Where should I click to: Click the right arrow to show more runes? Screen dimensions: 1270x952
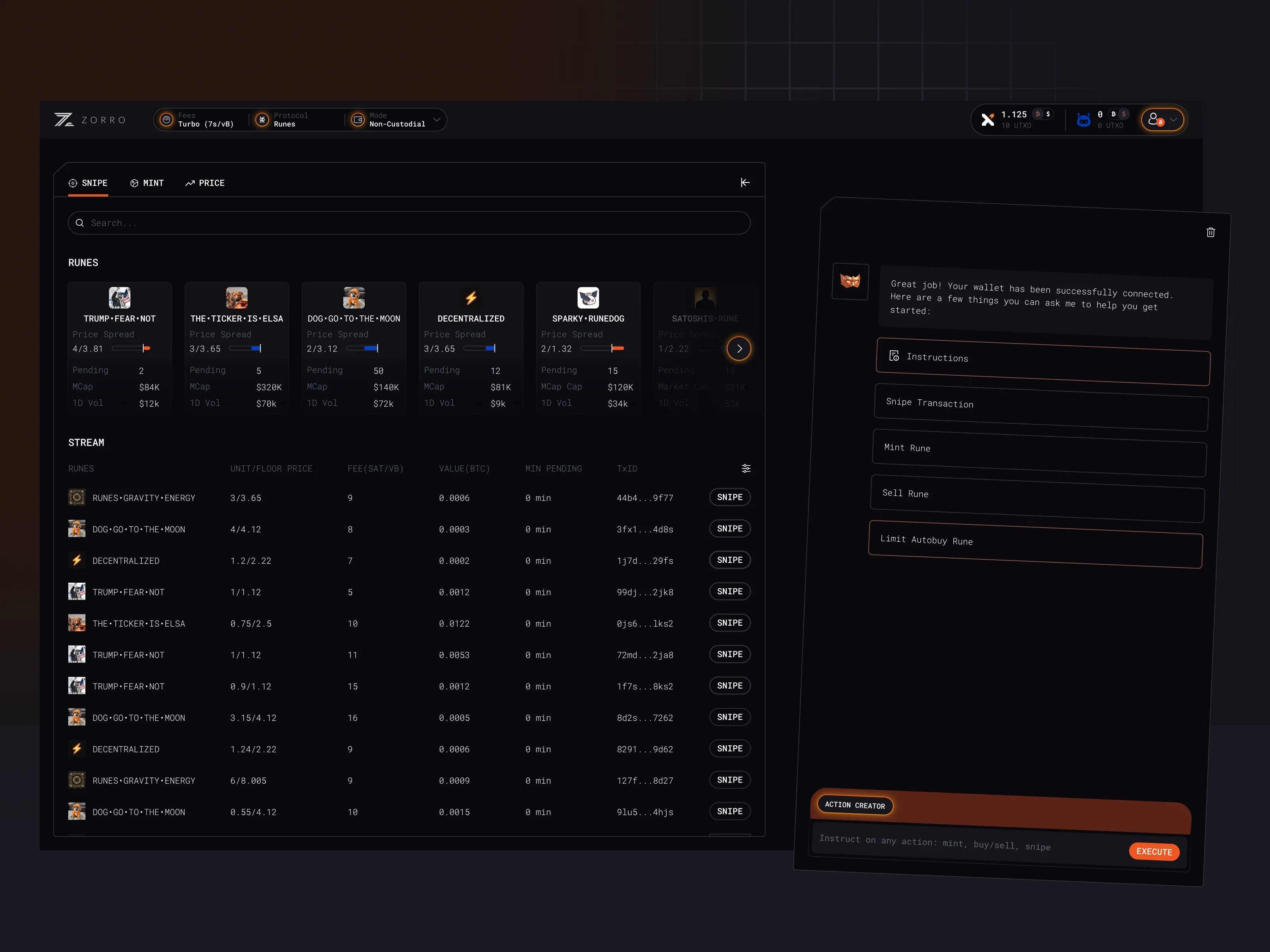tap(739, 348)
